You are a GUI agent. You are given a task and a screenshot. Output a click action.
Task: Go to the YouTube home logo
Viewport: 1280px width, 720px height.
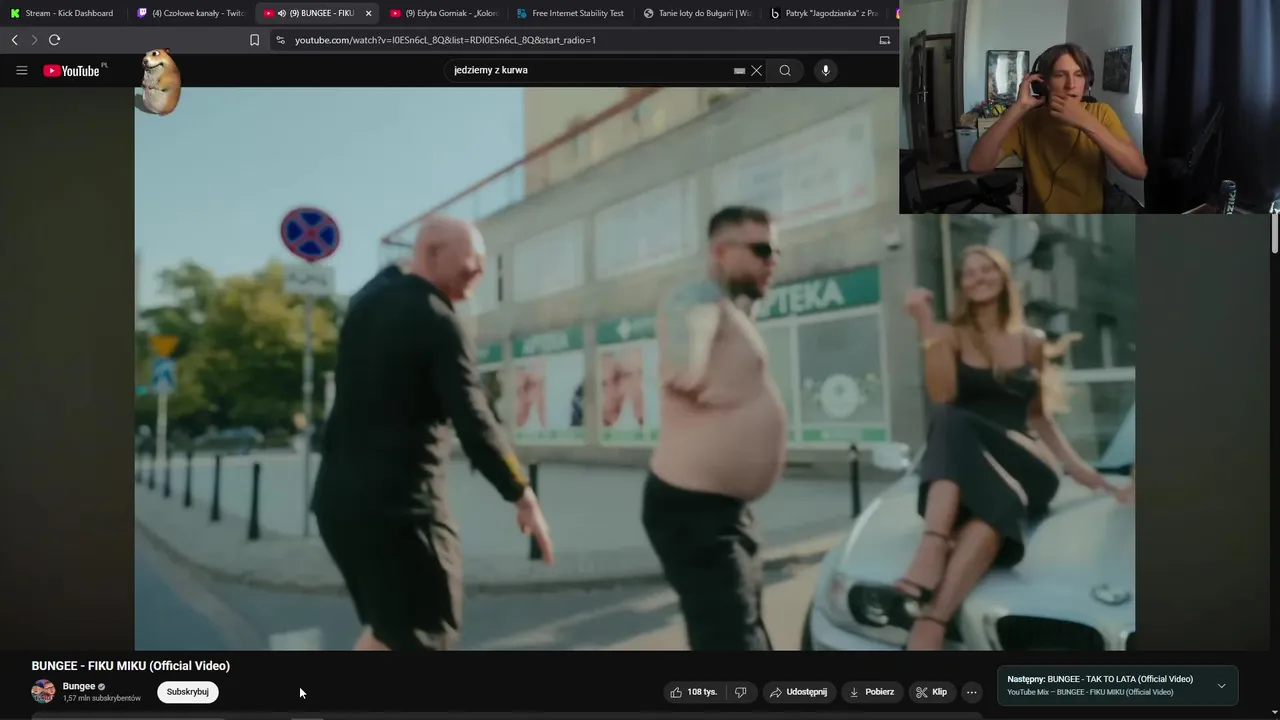71,70
